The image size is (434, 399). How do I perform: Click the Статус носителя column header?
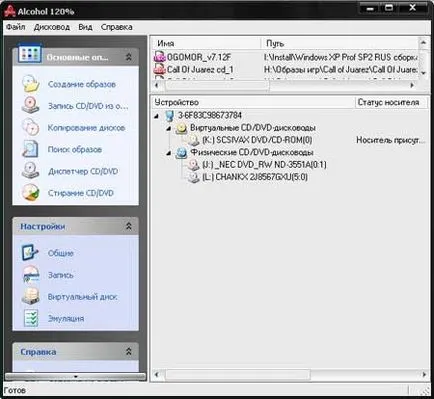pos(391,102)
